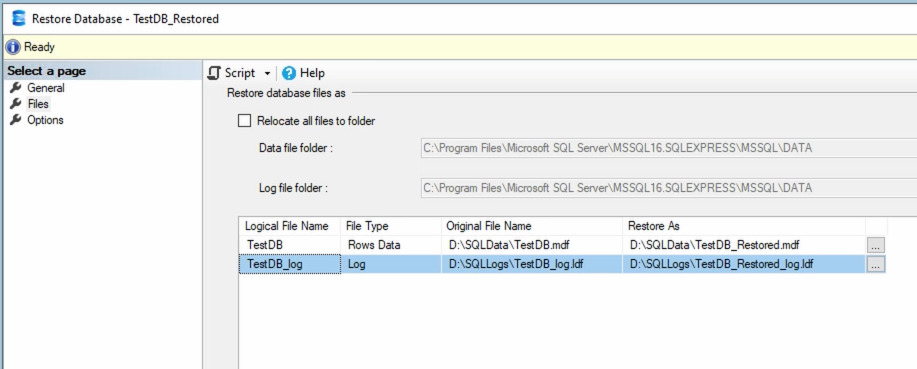Click the wrench icon beside Files
Image resolution: width=917 pixels, height=369 pixels.
click(x=16, y=104)
